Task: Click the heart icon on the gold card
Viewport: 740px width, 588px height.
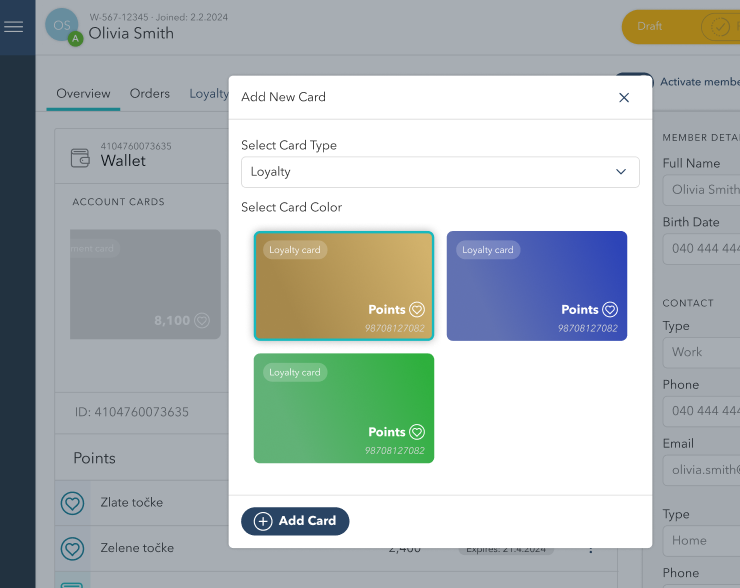Action: (x=417, y=310)
